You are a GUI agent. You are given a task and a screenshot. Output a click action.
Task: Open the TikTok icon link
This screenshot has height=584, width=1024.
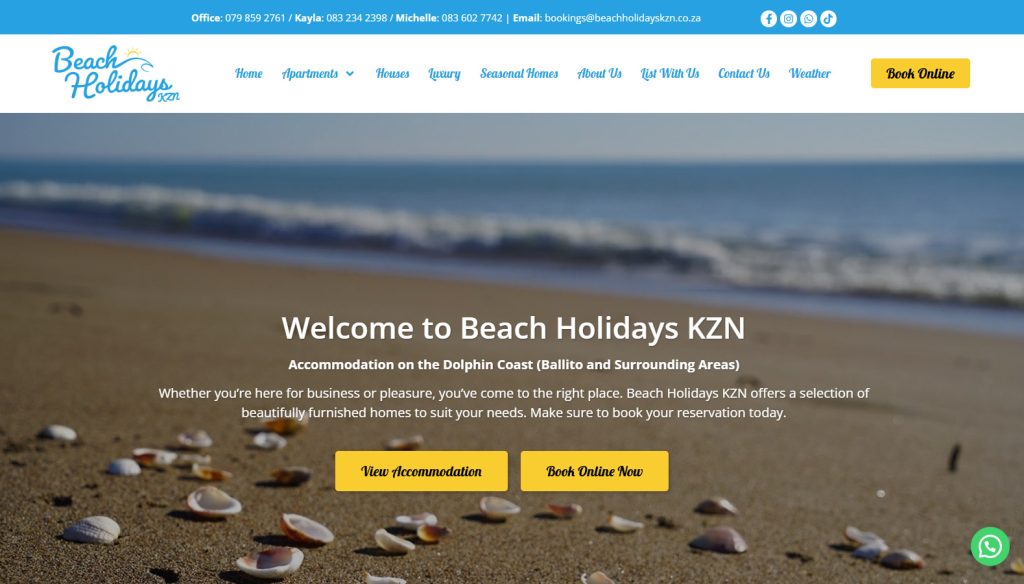coord(828,19)
